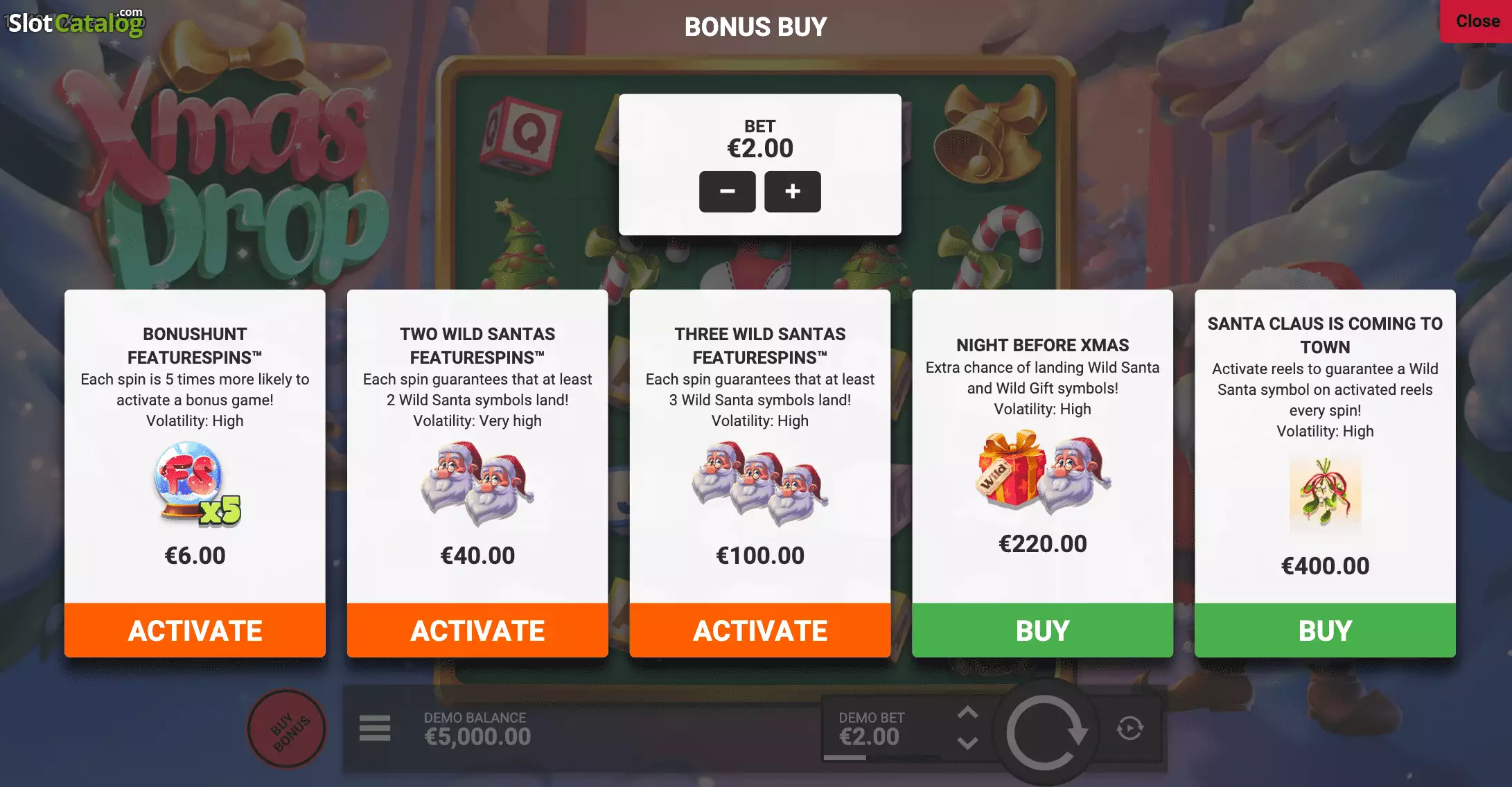
Task: Open the hamburger menu icon
Action: click(x=375, y=728)
